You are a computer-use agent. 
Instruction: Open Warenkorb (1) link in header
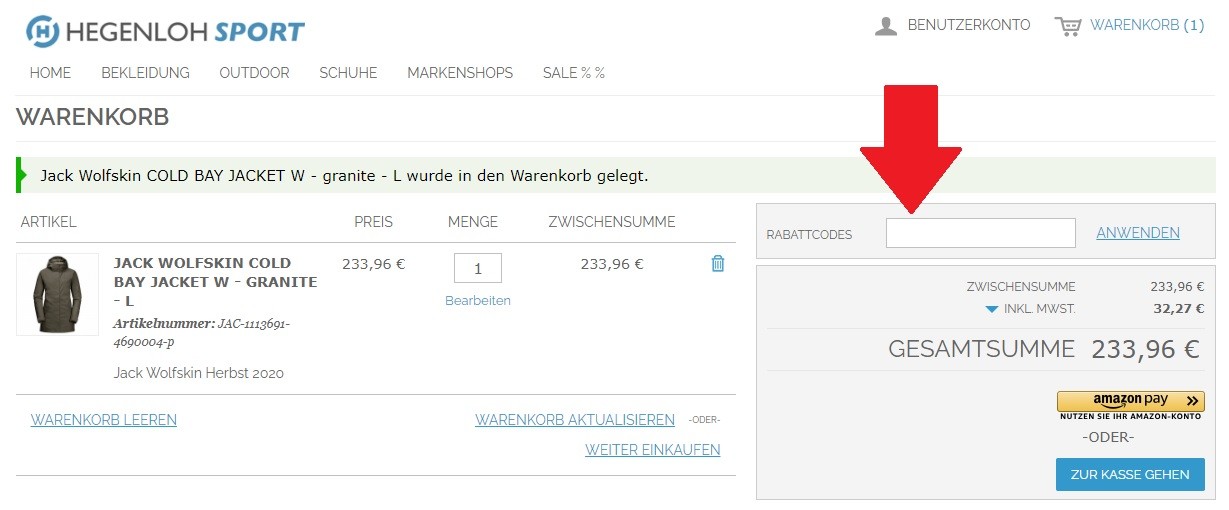pyautogui.click(x=1147, y=25)
